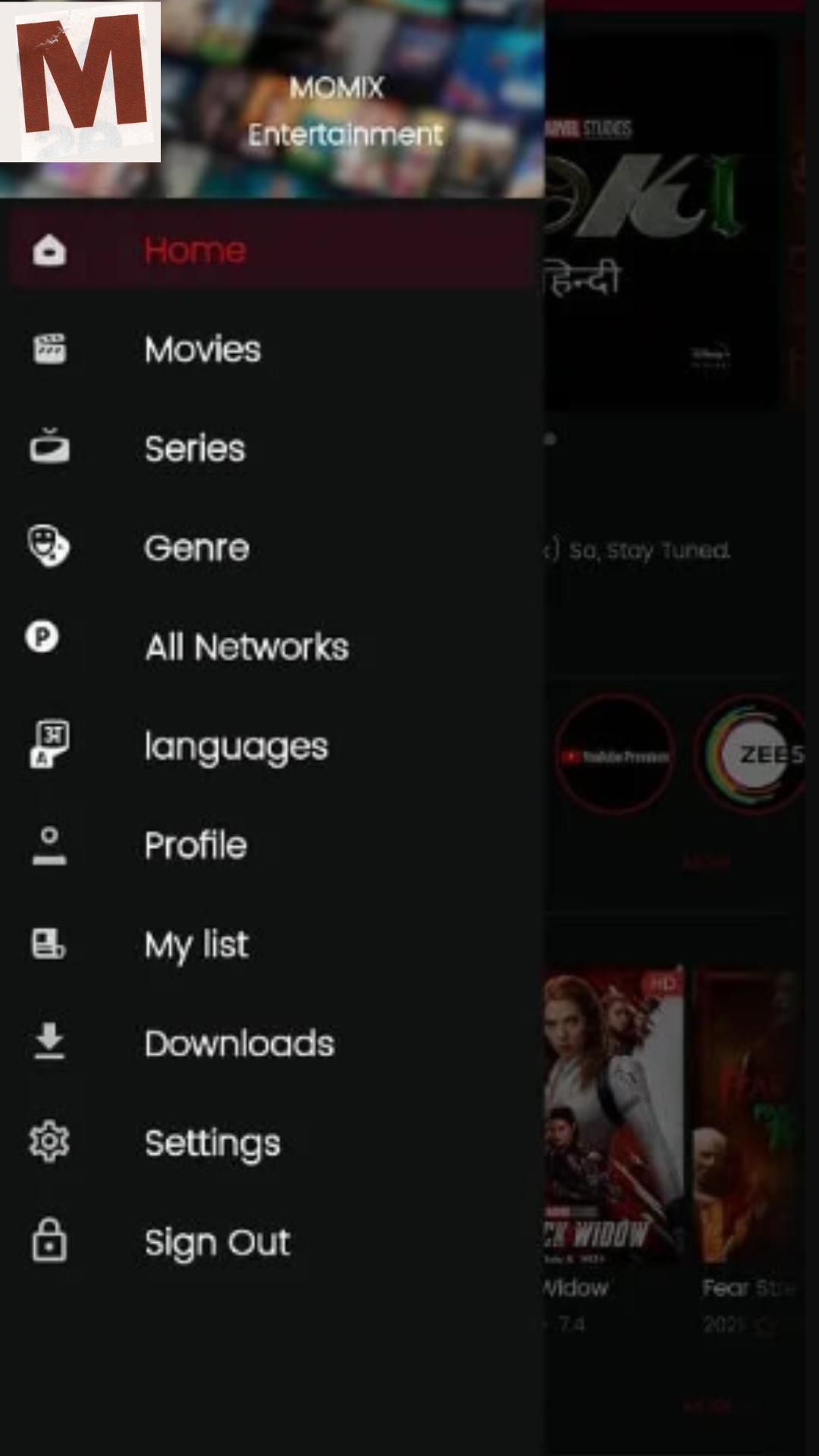
Task: Select the YouTube Premium network circle
Action: [x=614, y=755]
